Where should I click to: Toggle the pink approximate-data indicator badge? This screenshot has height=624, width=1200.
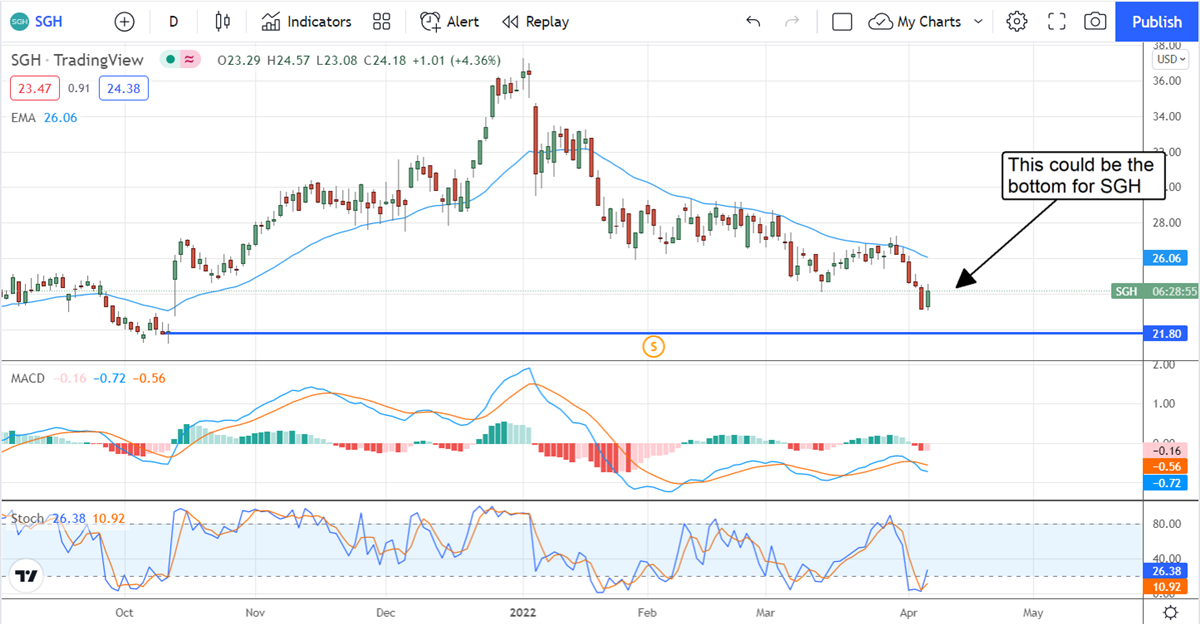tap(188, 60)
